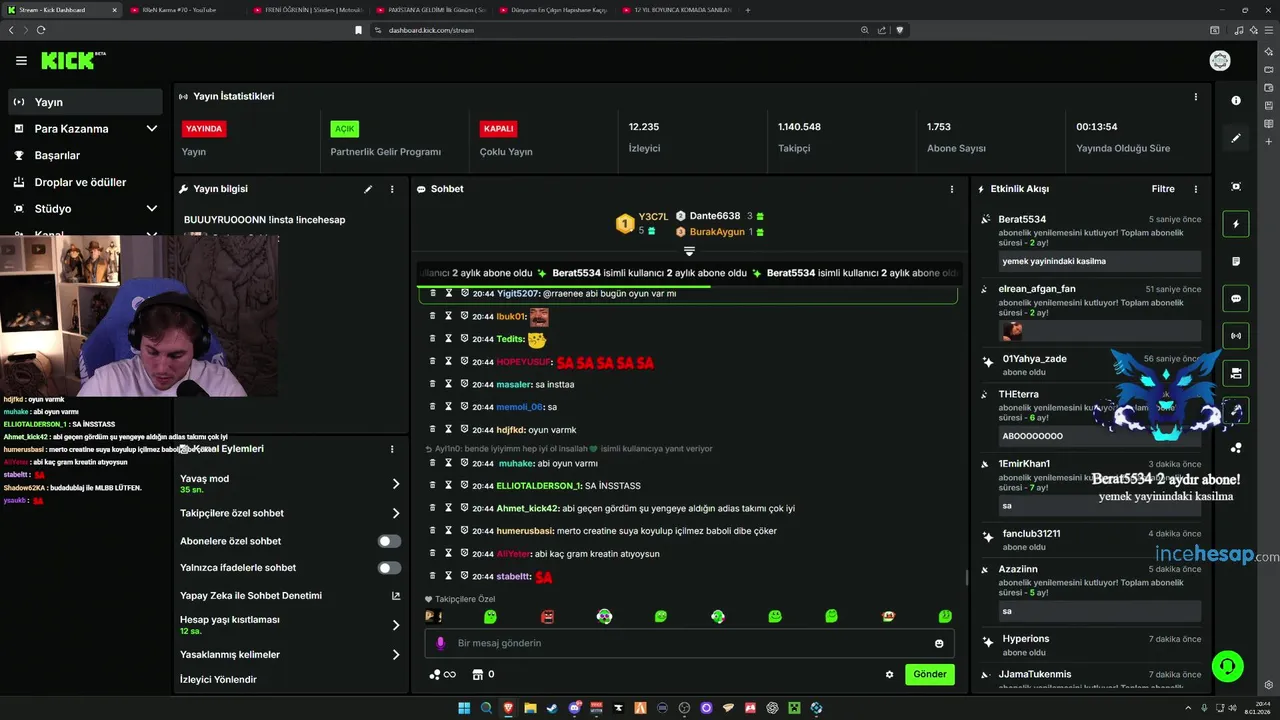This screenshot has height=720, width=1280.
Task: Click the purple microphone icon in the message box
Action: pos(441,643)
